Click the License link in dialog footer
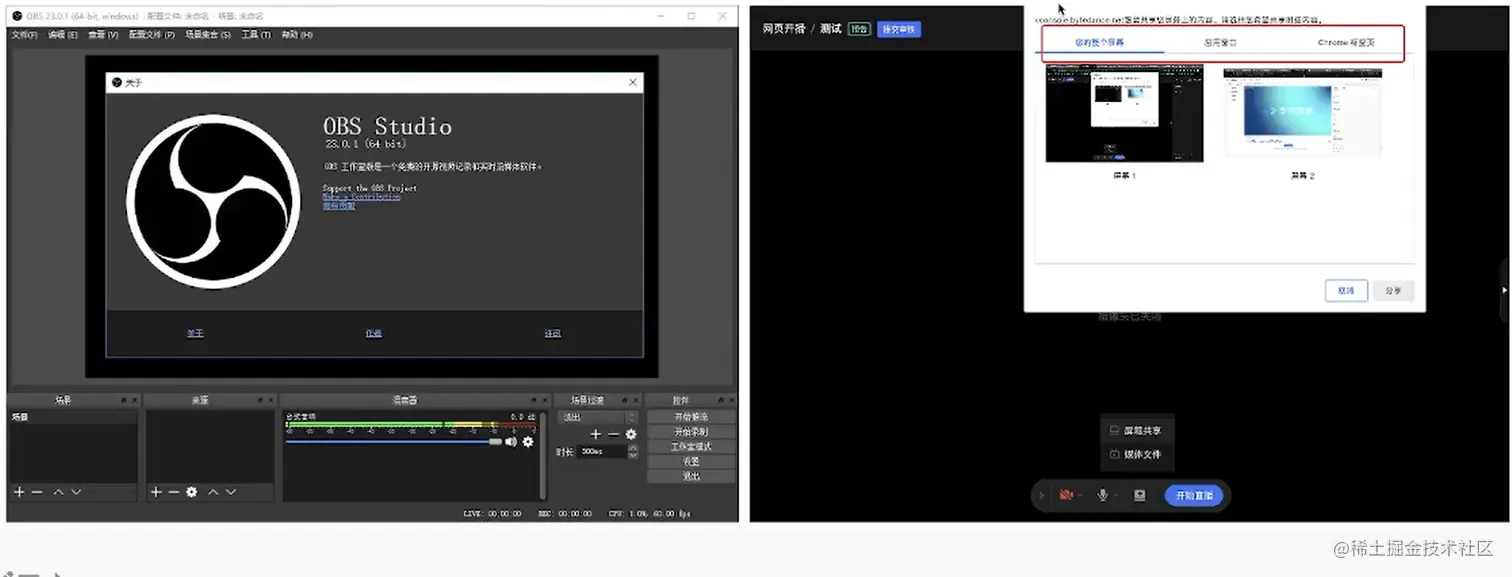This screenshot has width=1512, height=577. [x=552, y=333]
